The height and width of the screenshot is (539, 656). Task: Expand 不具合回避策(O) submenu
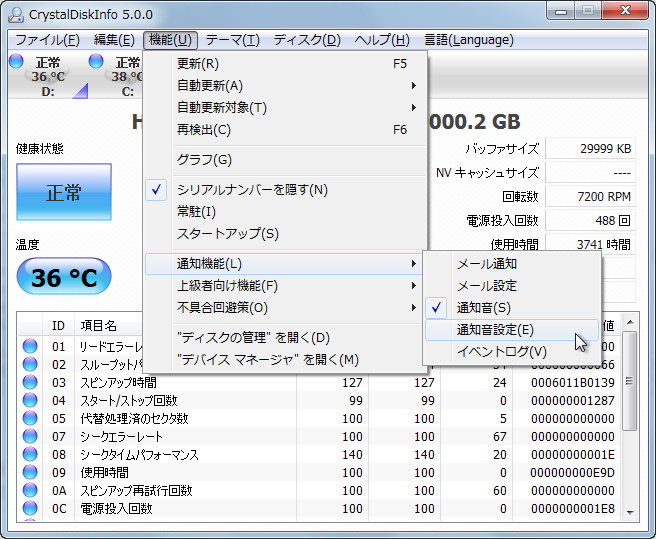(x=285, y=308)
